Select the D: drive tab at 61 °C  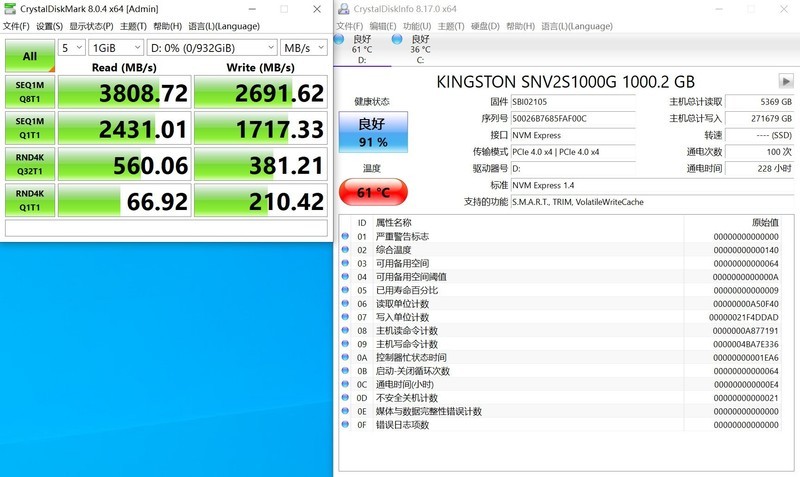362,49
